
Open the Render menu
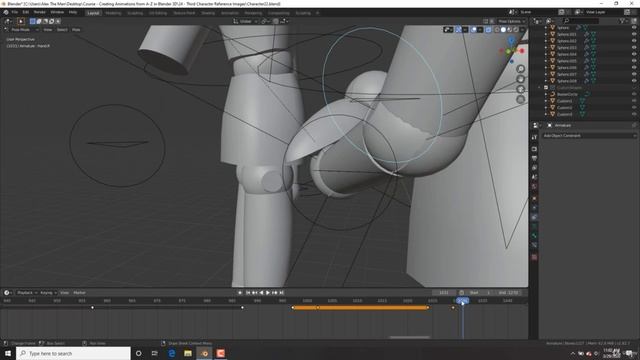40,12
